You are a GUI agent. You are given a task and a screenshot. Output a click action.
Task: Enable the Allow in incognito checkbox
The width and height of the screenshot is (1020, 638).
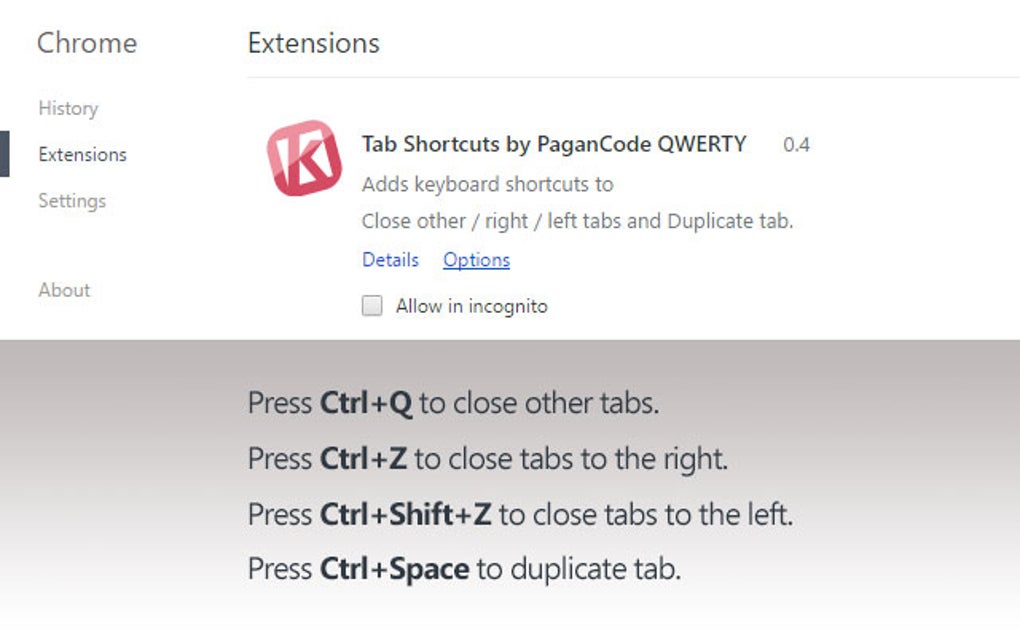point(371,305)
